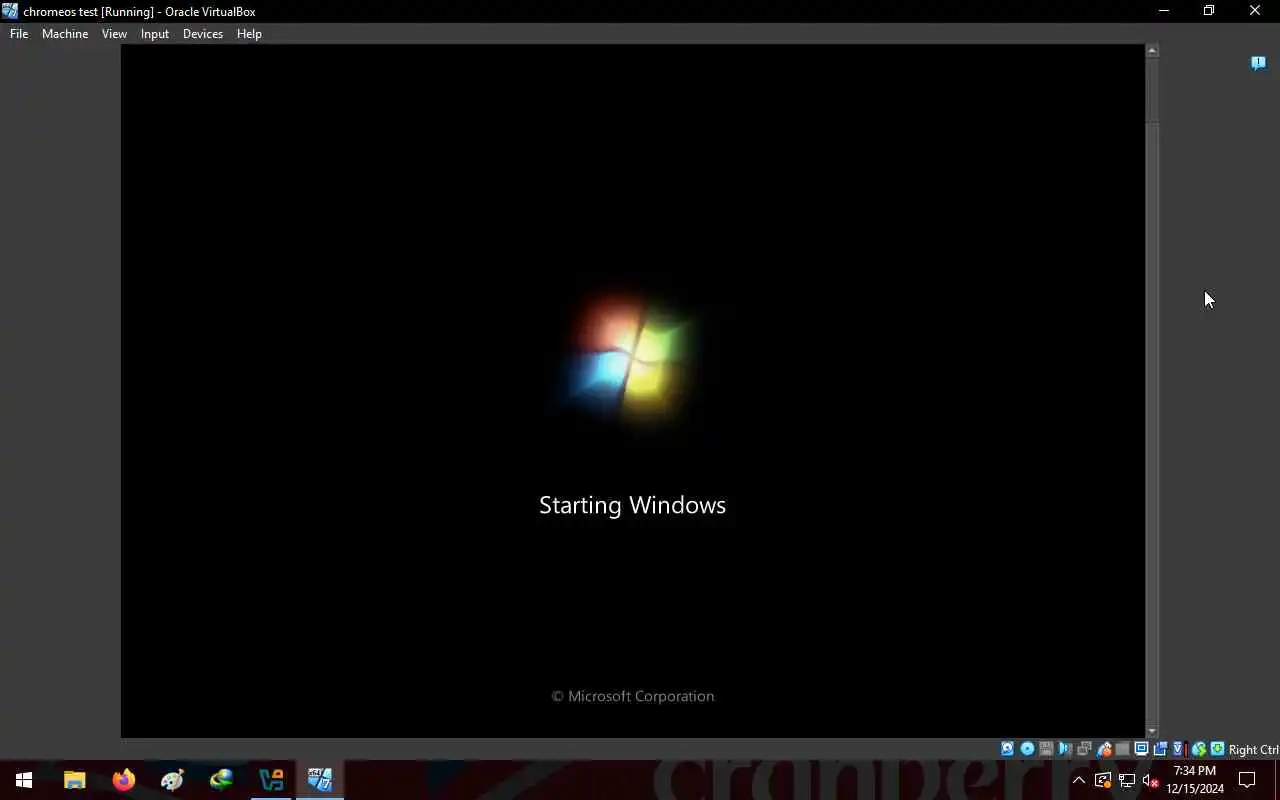Click the sync status tray icon
1280x800 pixels.
pyautogui.click(x=1103, y=780)
